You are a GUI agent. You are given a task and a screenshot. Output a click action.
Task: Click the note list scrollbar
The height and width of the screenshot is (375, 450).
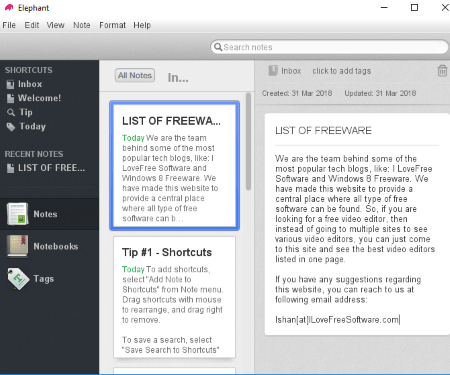pyautogui.click(x=248, y=142)
